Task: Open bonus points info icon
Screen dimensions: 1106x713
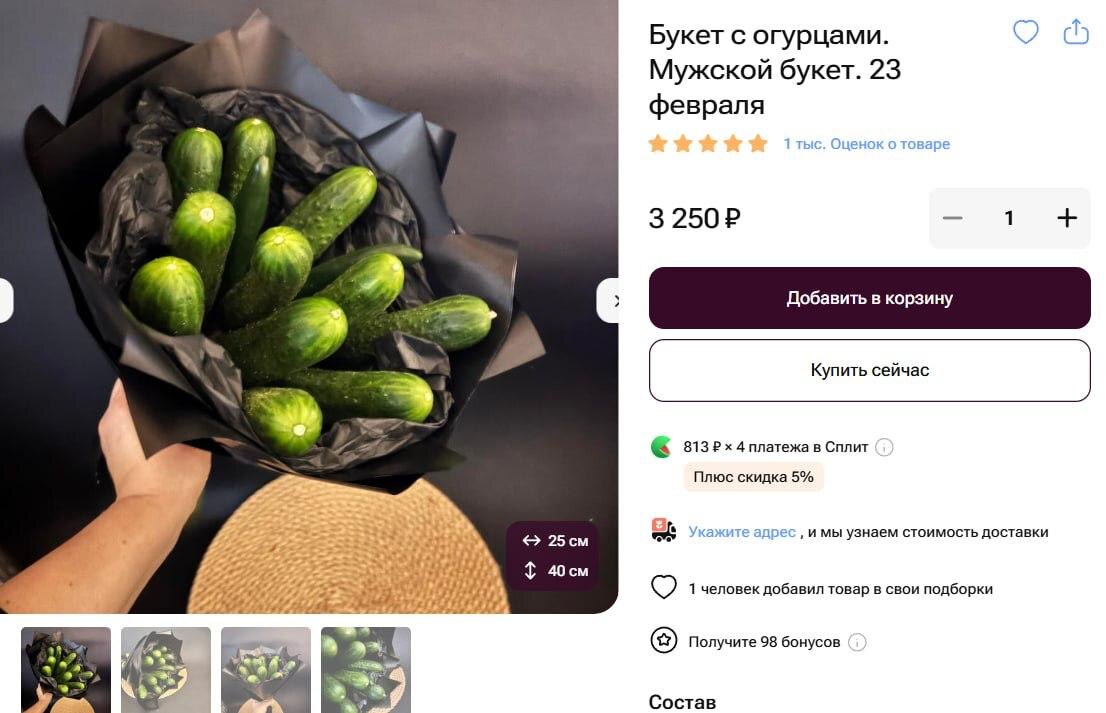Action: tap(857, 642)
